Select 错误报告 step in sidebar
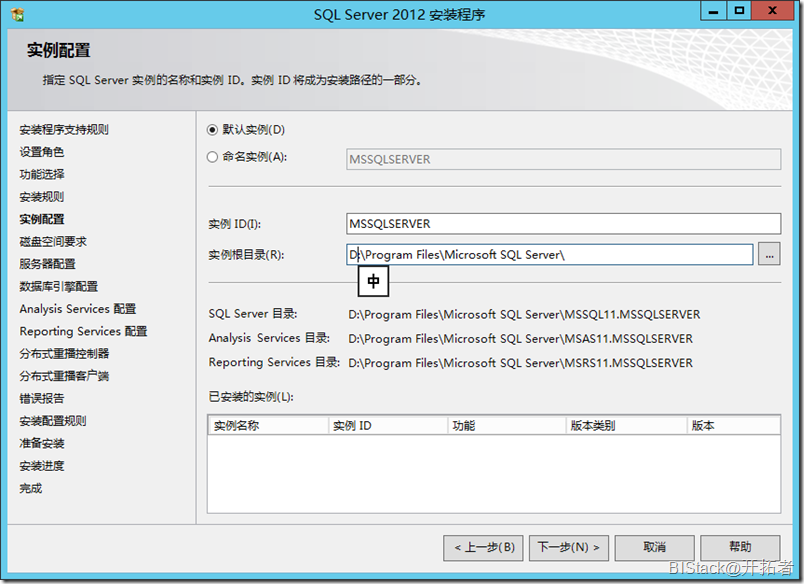804x584 pixels. (x=42, y=398)
